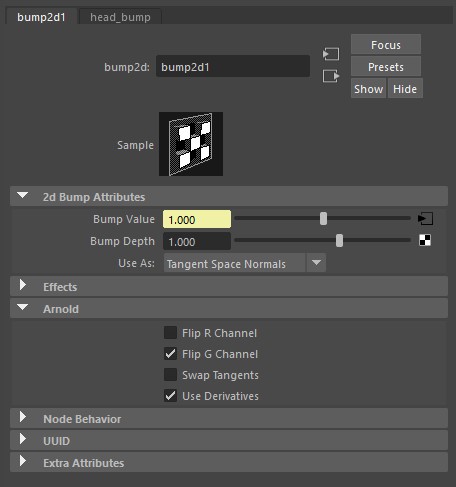
Task: Click the bump2d node name field
Action: [233, 67]
